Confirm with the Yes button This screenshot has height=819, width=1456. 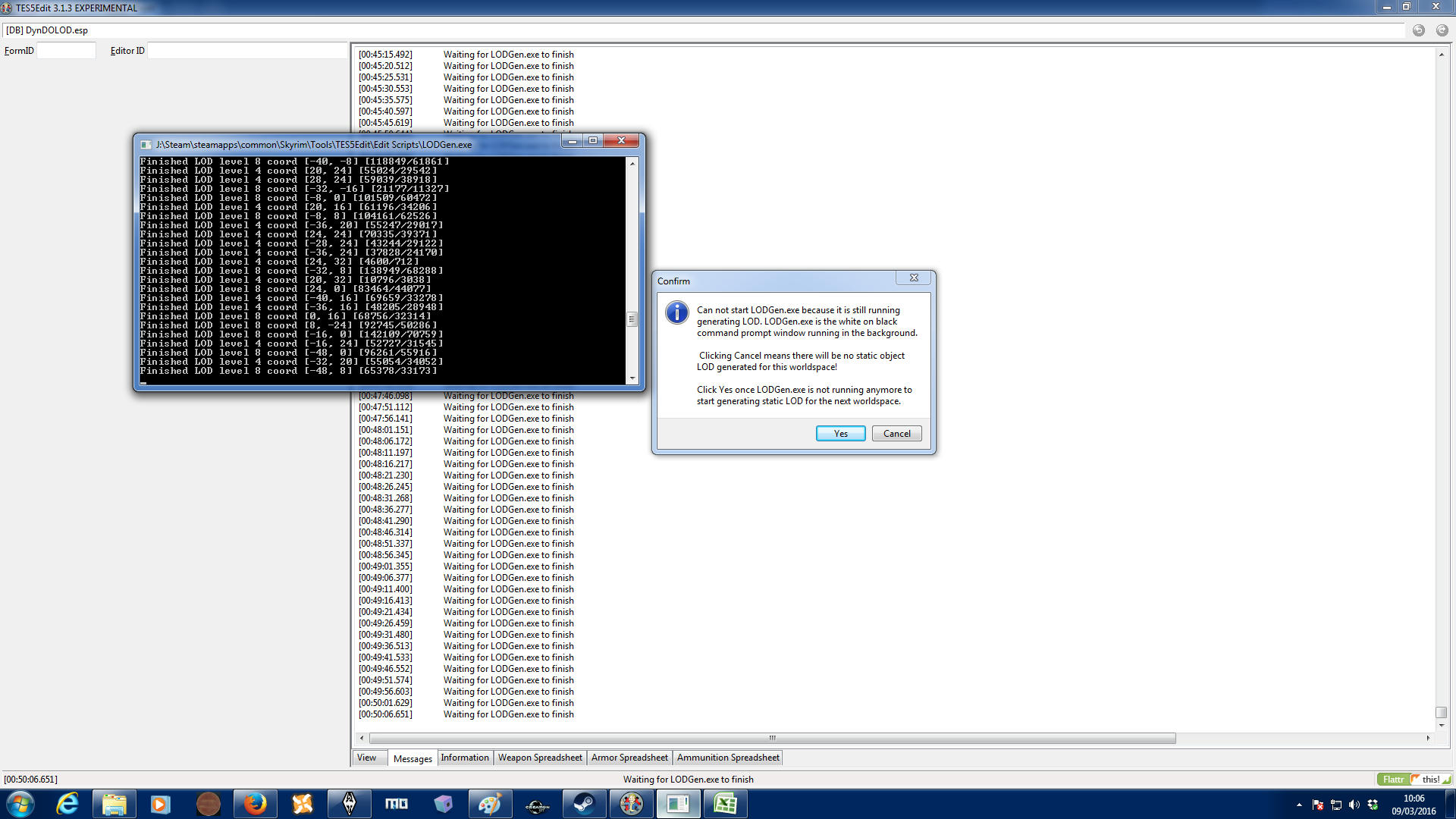[840, 433]
